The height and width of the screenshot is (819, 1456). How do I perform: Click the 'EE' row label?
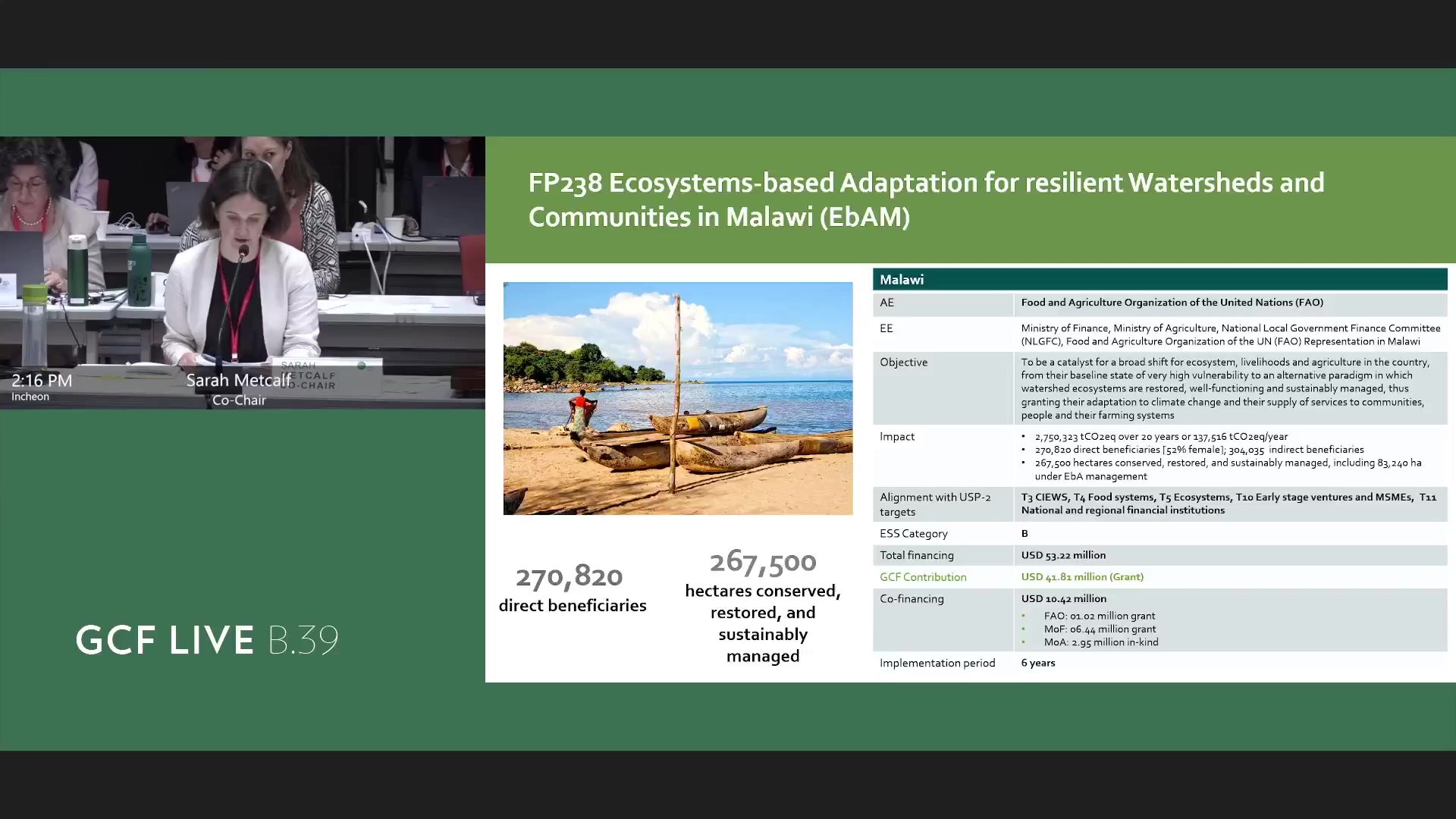tap(886, 328)
